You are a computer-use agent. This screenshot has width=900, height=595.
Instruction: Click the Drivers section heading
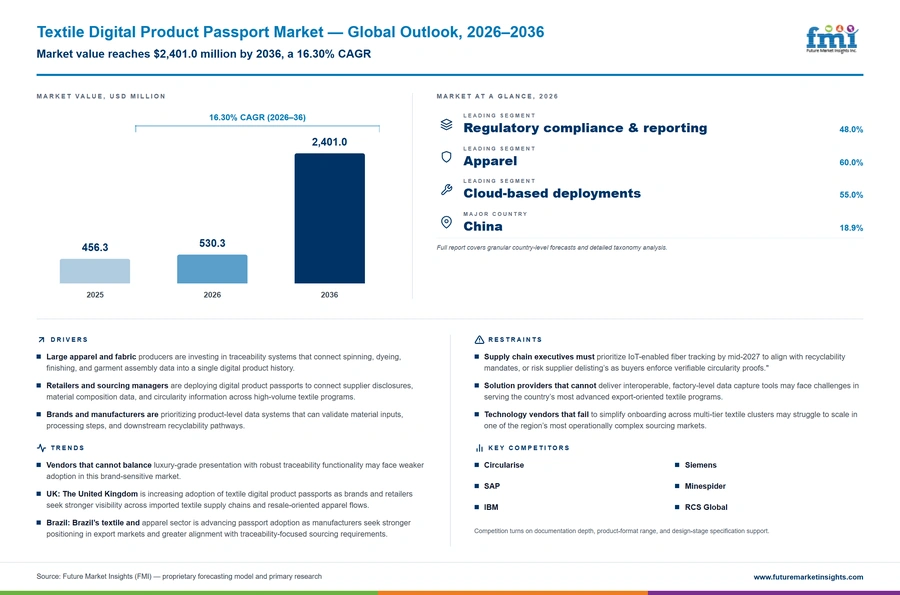(x=69, y=340)
